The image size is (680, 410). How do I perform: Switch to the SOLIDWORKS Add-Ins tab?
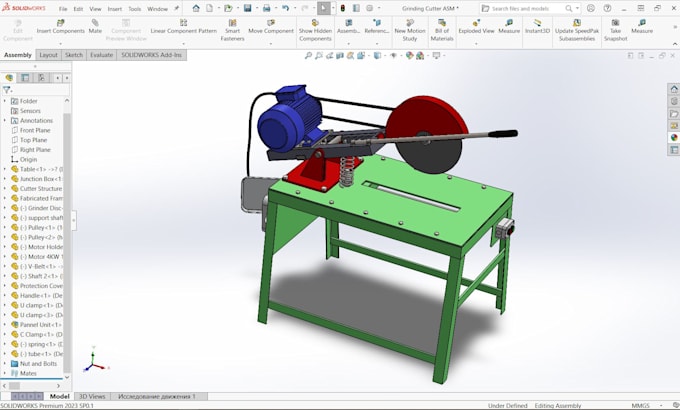pos(151,55)
